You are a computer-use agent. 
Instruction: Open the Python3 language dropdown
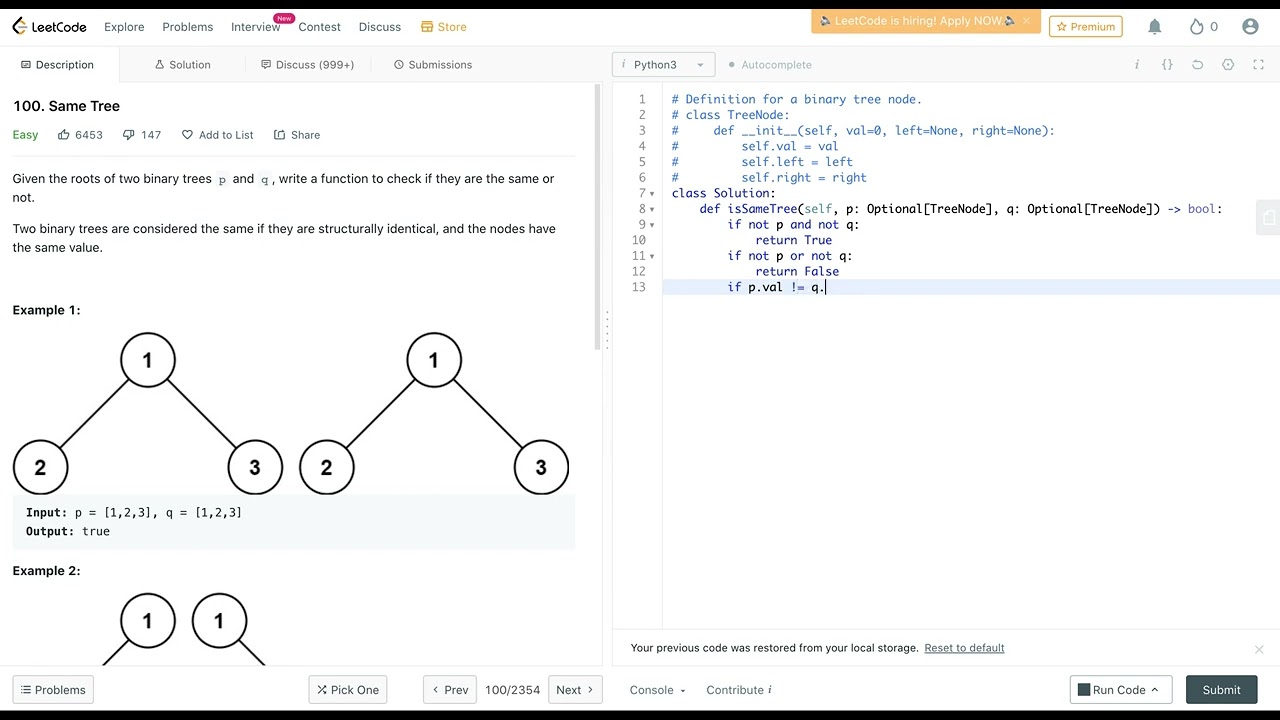point(663,65)
